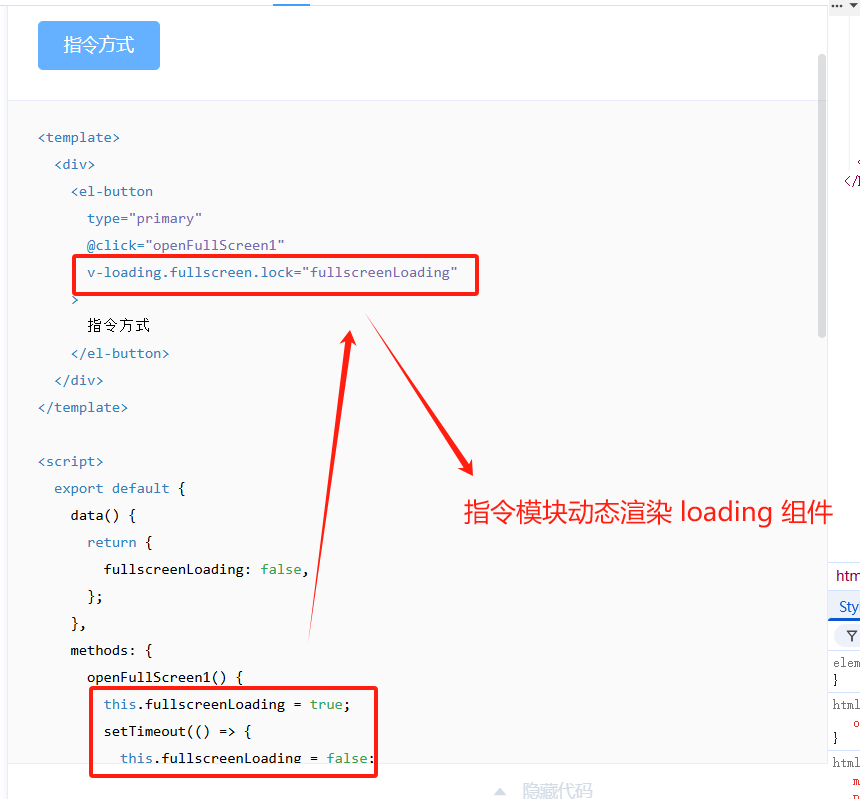The height and width of the screenshot is (799, 860).
Task: Click the html selector rule in the Styles panel
Action: click(x=845, y=704)
